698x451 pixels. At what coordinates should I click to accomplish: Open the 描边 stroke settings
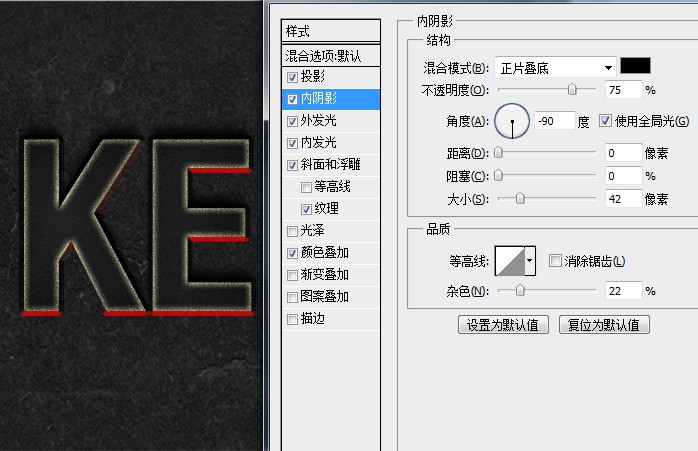[x=312, y=319]
